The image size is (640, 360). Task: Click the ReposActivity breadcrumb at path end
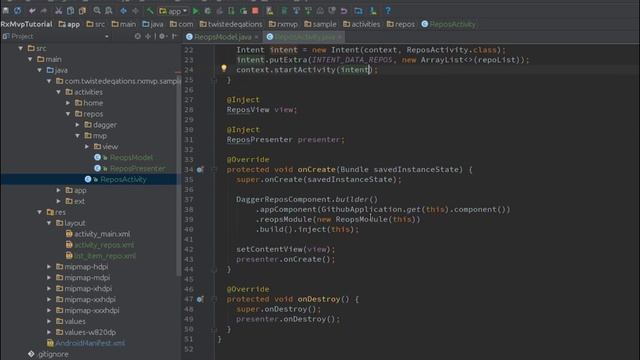click(449, 24)
